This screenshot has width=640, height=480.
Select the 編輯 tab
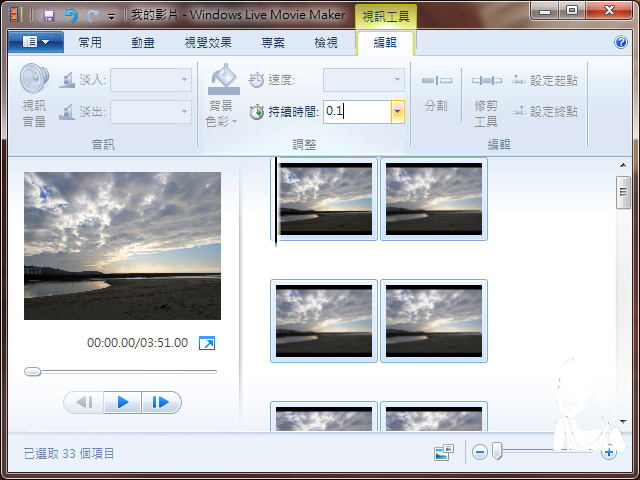[385, 43]
